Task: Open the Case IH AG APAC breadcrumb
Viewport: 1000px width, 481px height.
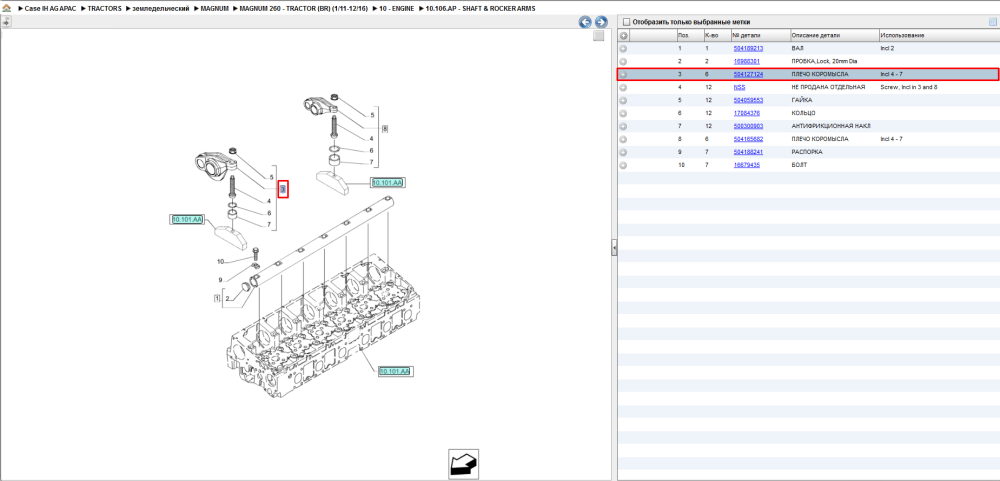Action: click(x=50, y=9)
